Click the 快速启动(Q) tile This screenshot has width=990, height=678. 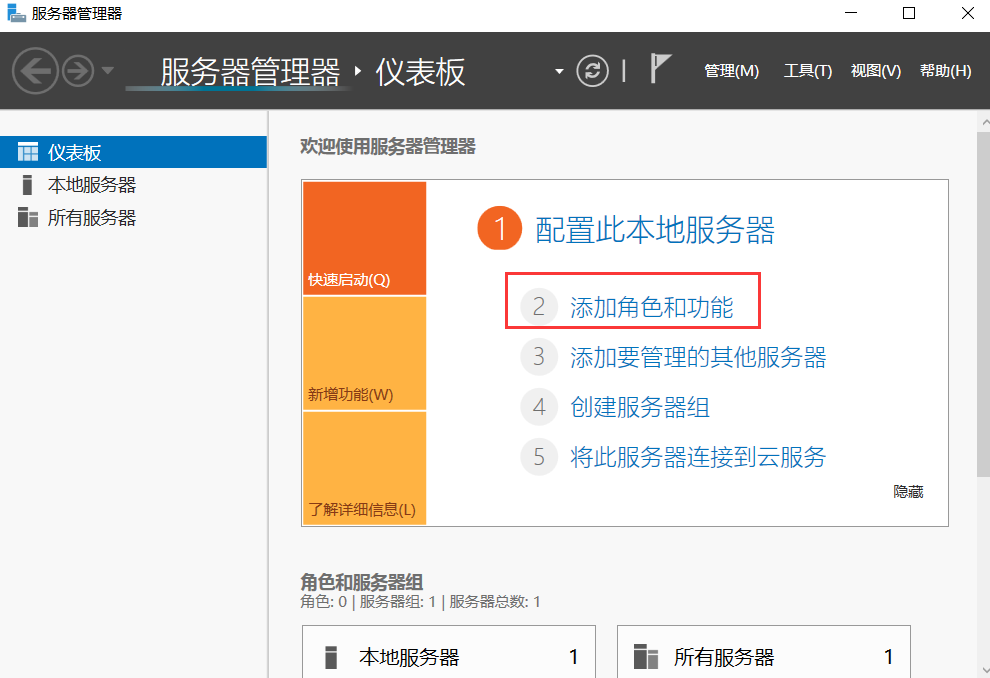click(364, 238)
